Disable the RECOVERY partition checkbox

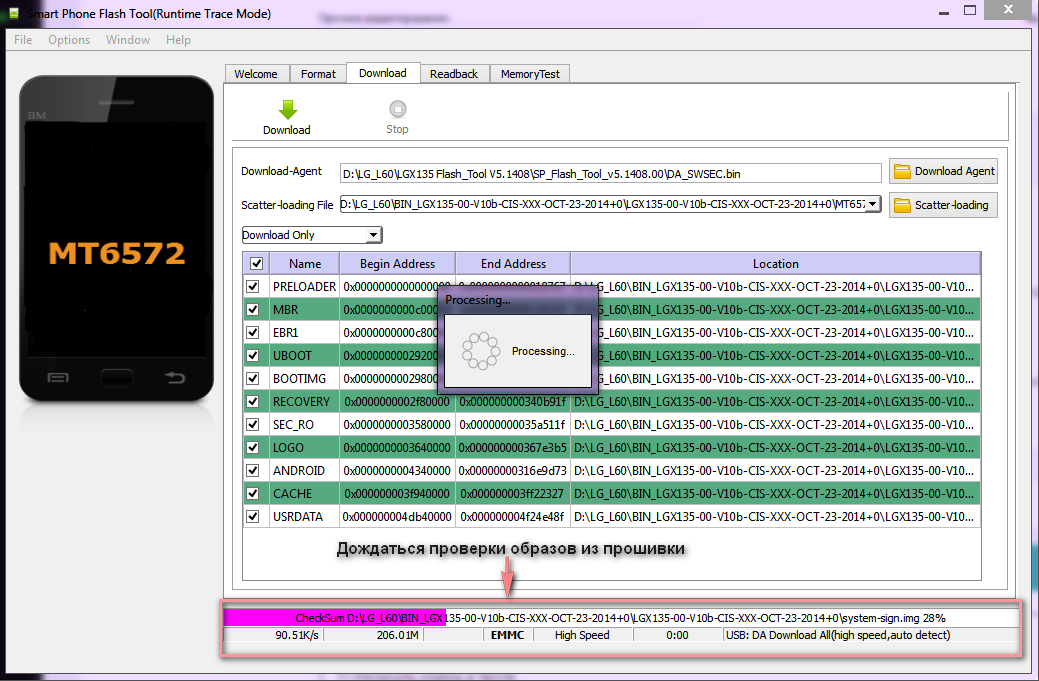pyautogui.click(x=256, y=402)
